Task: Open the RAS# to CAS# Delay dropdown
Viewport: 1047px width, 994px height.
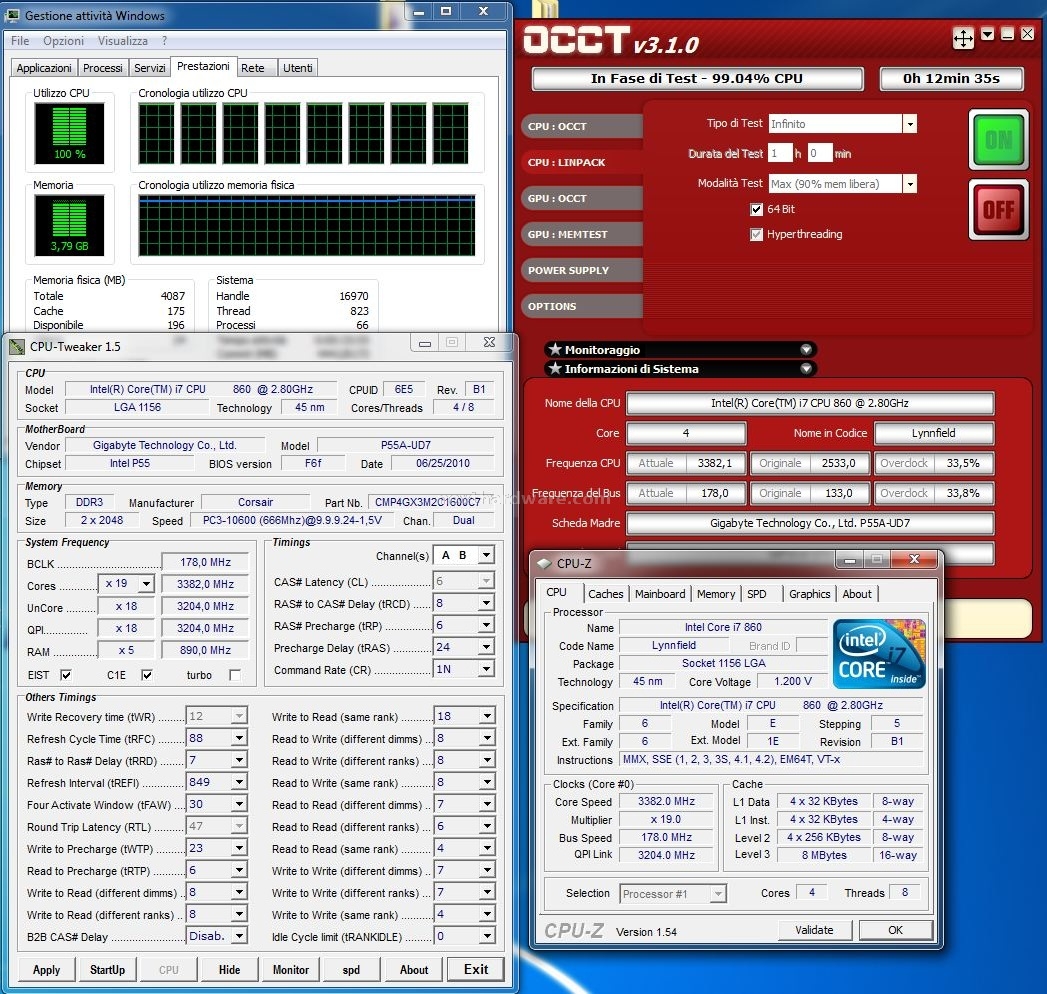Action: (x=487, y=603)
